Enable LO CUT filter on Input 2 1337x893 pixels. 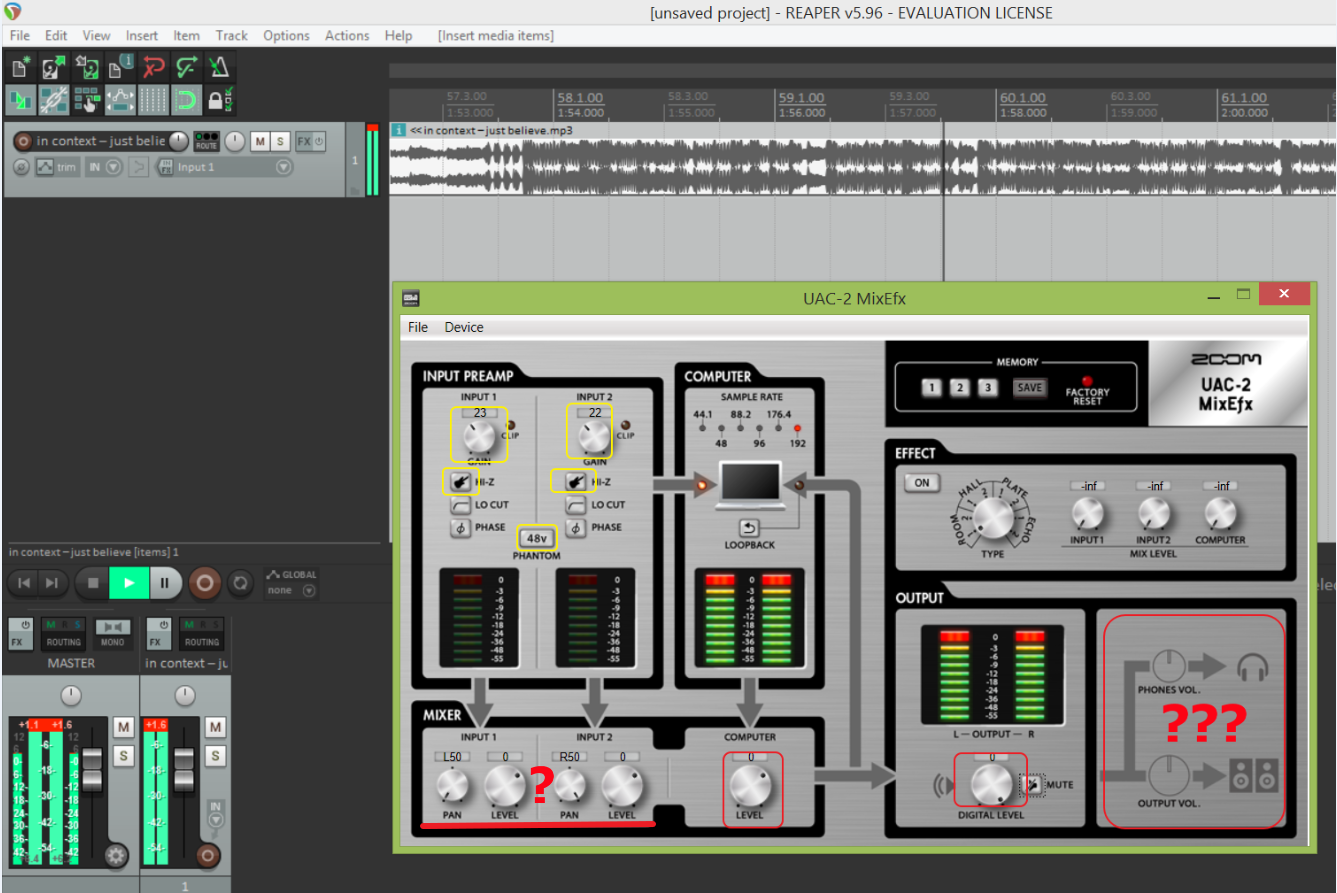(x=576, y=505)
